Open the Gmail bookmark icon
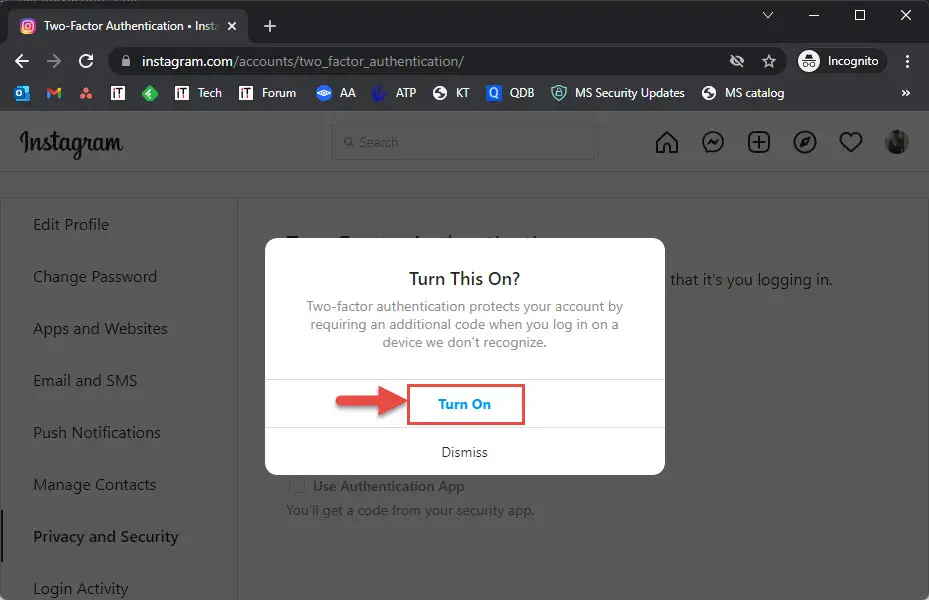This screenshot has width=929, height=600. coord(54,93)
